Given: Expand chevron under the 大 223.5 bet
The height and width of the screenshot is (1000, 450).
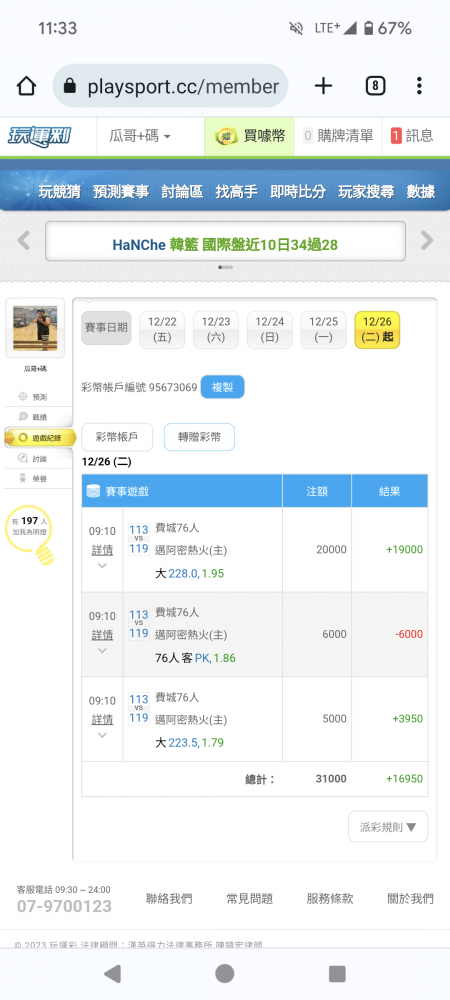Looking at the screenshot, I should click(x=102, y=735).
